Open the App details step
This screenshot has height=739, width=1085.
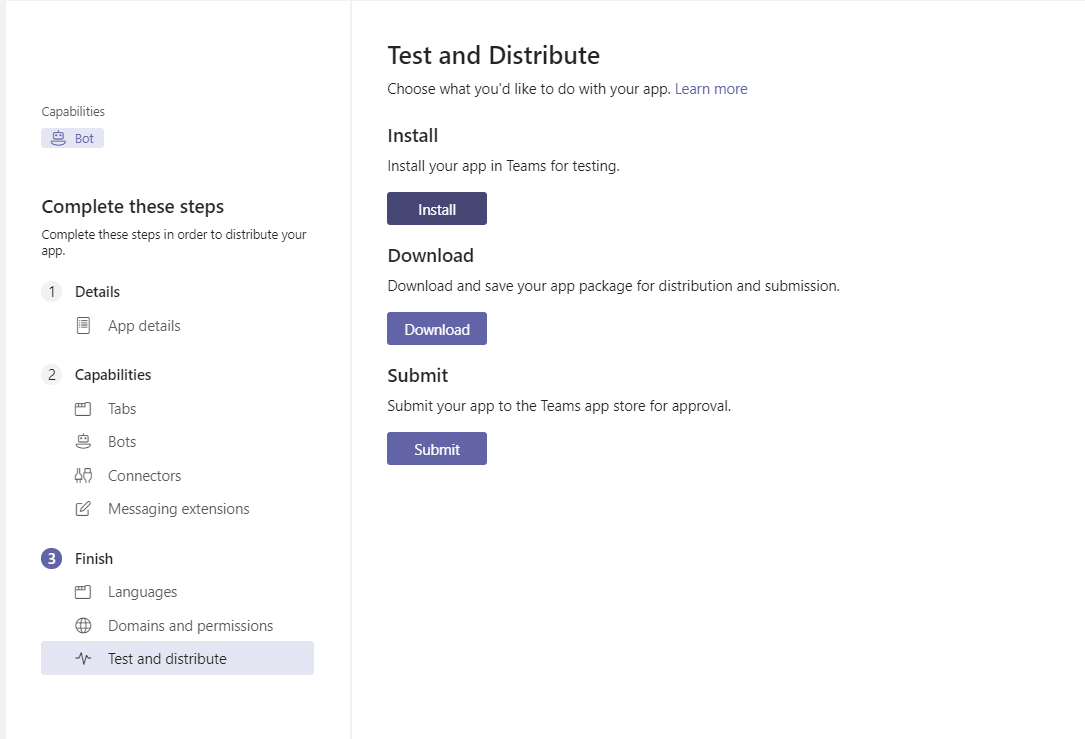click(144, 326)
